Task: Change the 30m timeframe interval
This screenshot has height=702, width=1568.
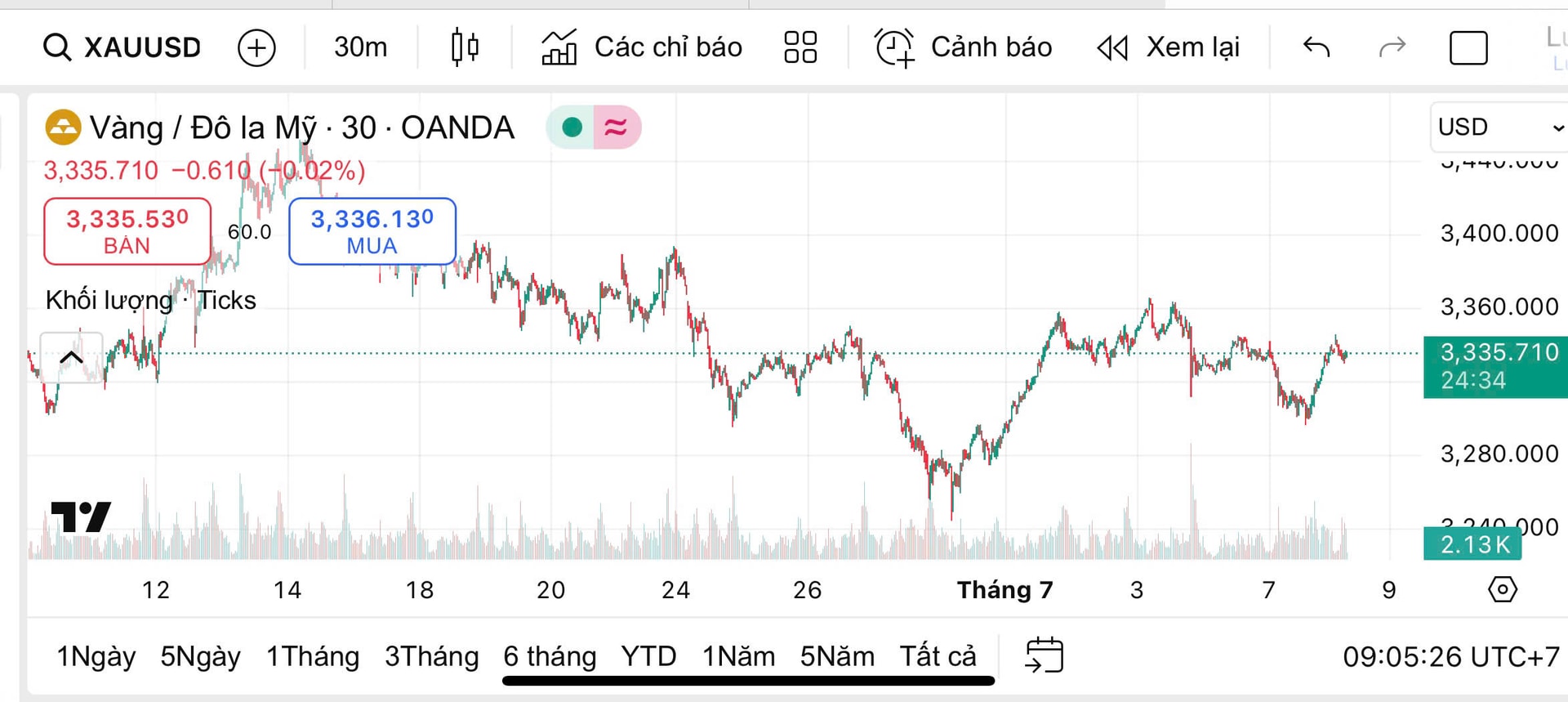Action: point(360,47)
